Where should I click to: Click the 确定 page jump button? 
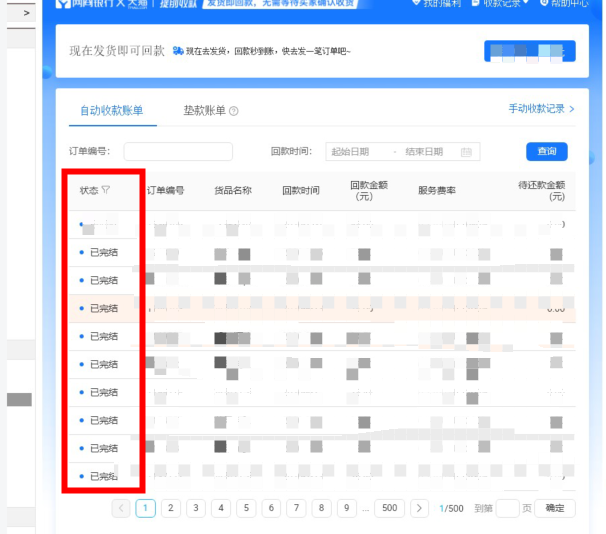pyautogui.click(x=555, y=508)
